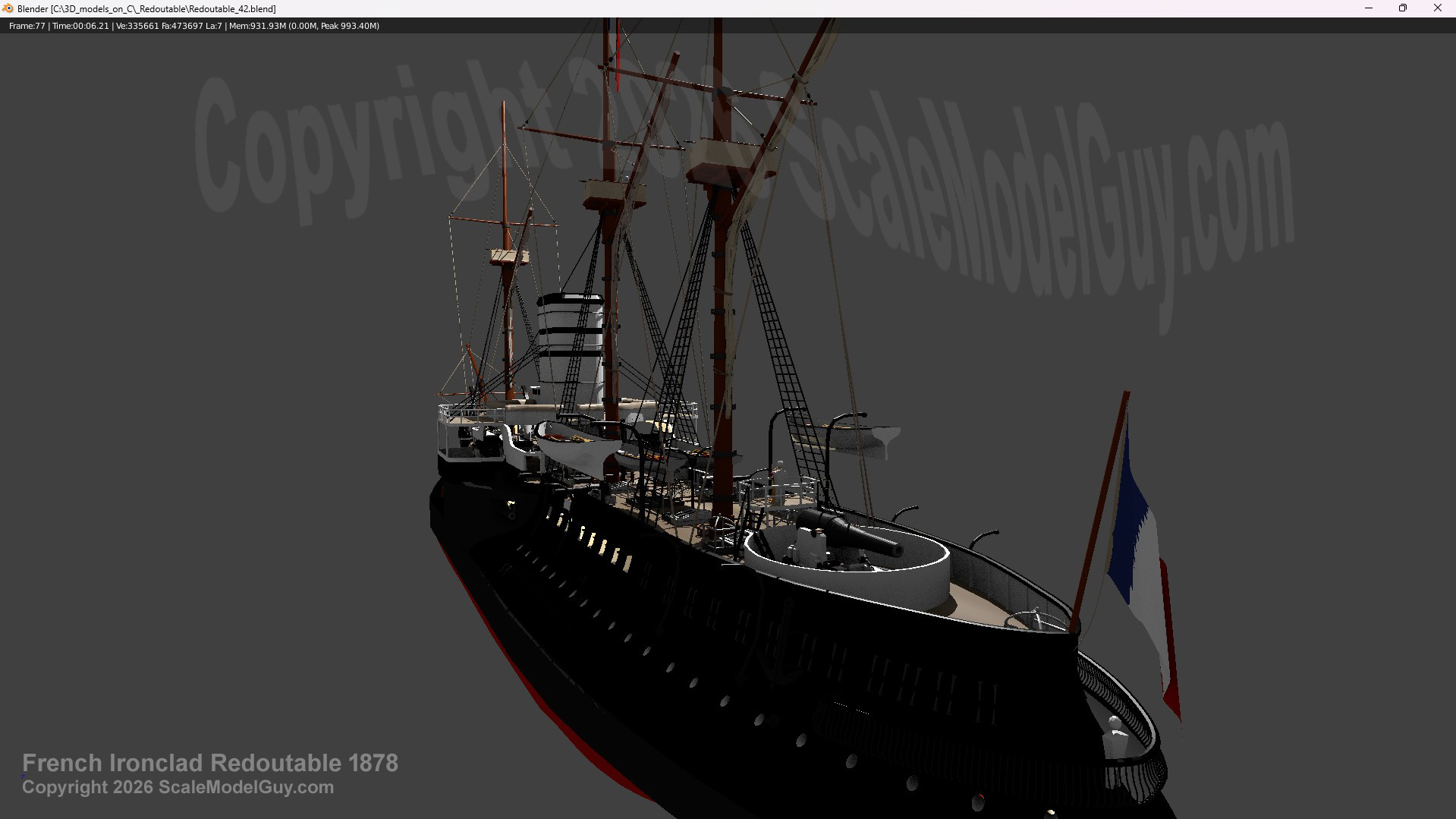Minimize the Blender render window
This screenshot has width=1456, height=819.
(1369, 8)
